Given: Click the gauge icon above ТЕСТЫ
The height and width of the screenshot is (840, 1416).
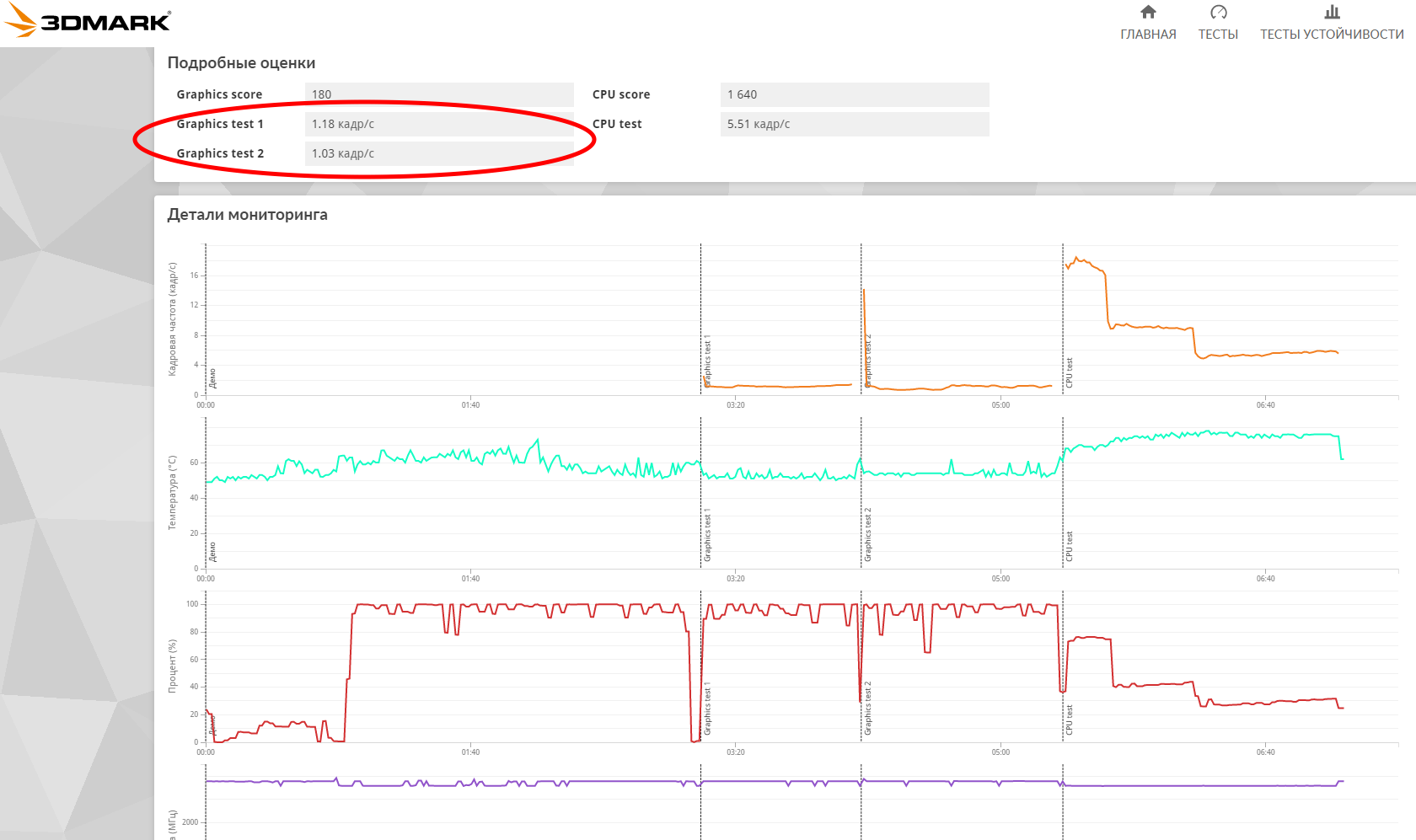Looking at the screenshot, I should pyautogui.click(x=1219, y=12).
